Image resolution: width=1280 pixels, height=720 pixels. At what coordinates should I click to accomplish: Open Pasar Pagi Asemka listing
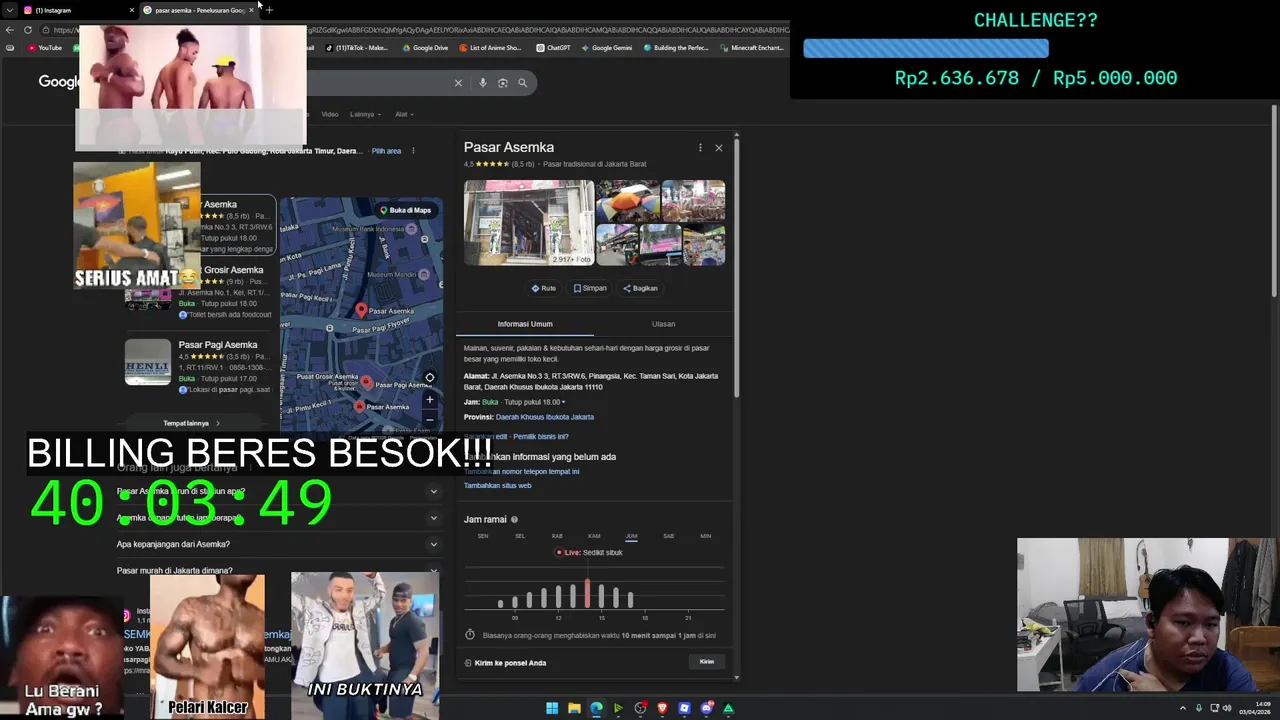coord(218,345)
